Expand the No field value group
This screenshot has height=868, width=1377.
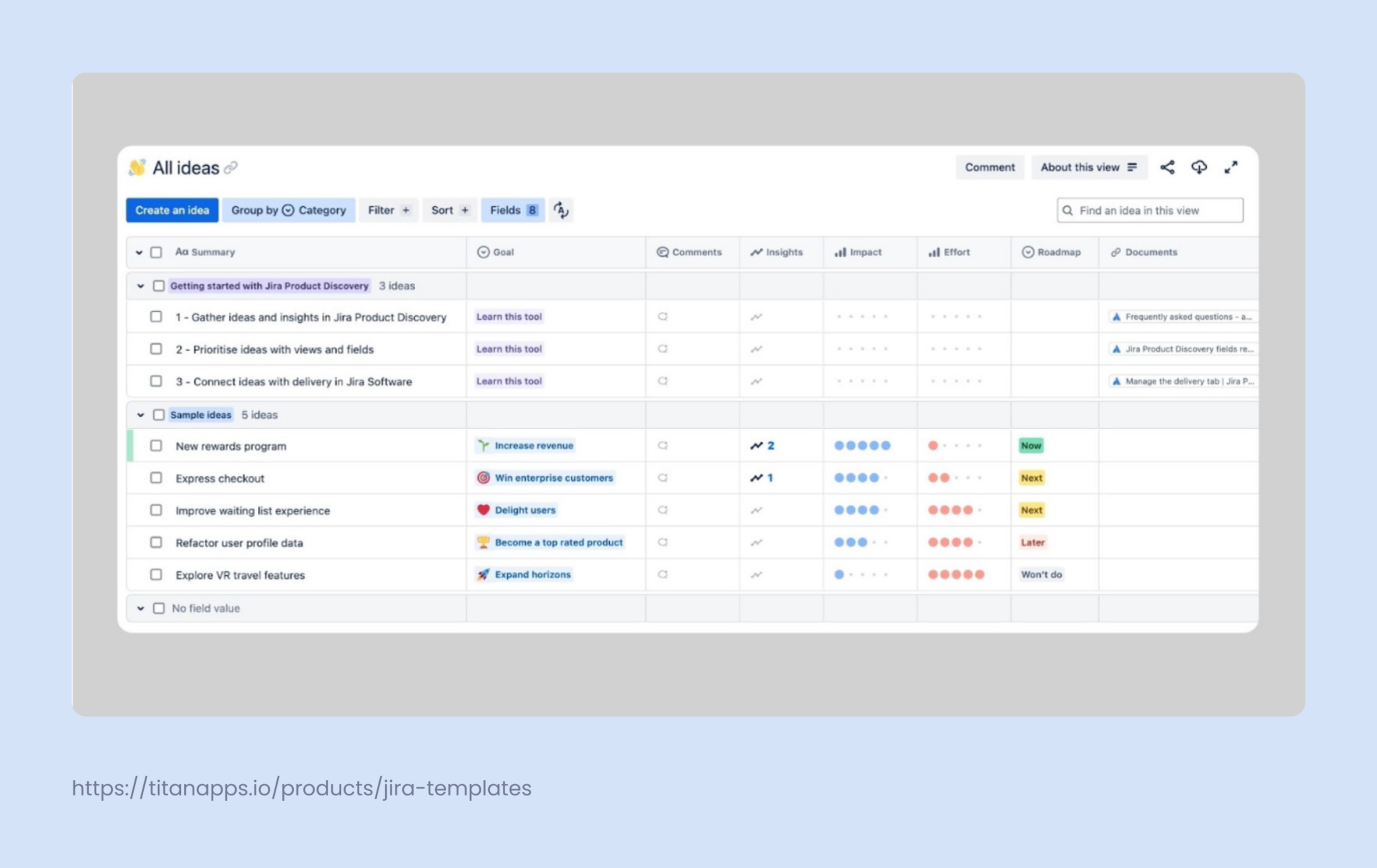pyautogui.click(x=141, y=608)
